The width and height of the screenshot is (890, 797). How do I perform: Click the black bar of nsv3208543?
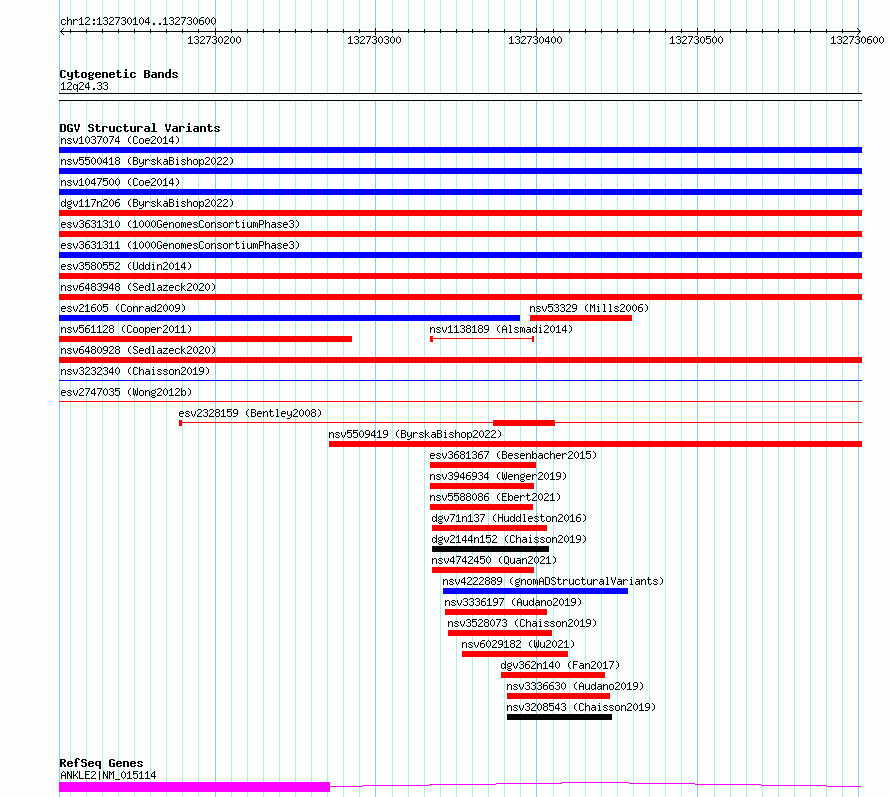point(559,717)
